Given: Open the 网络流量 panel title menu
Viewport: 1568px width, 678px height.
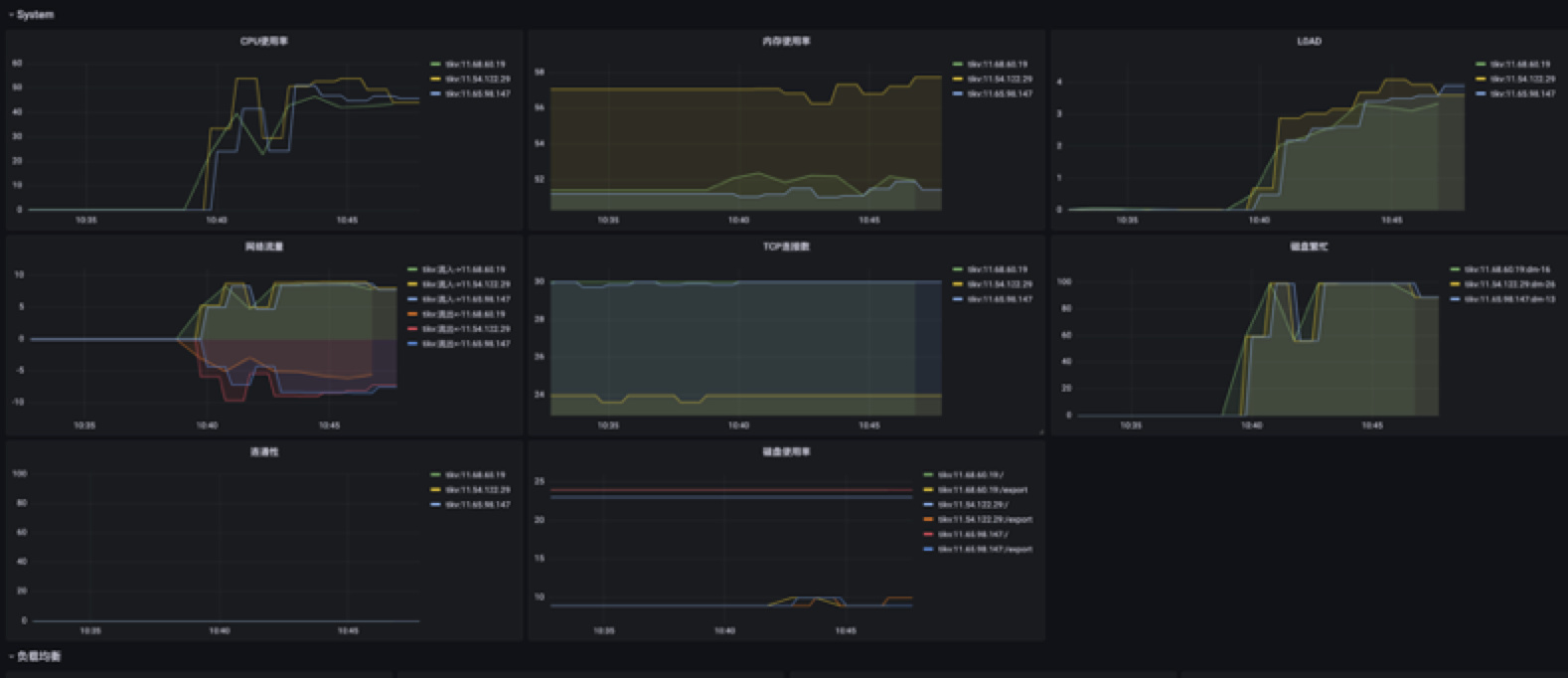Looking at the screenshot, I should pos(263,247).
